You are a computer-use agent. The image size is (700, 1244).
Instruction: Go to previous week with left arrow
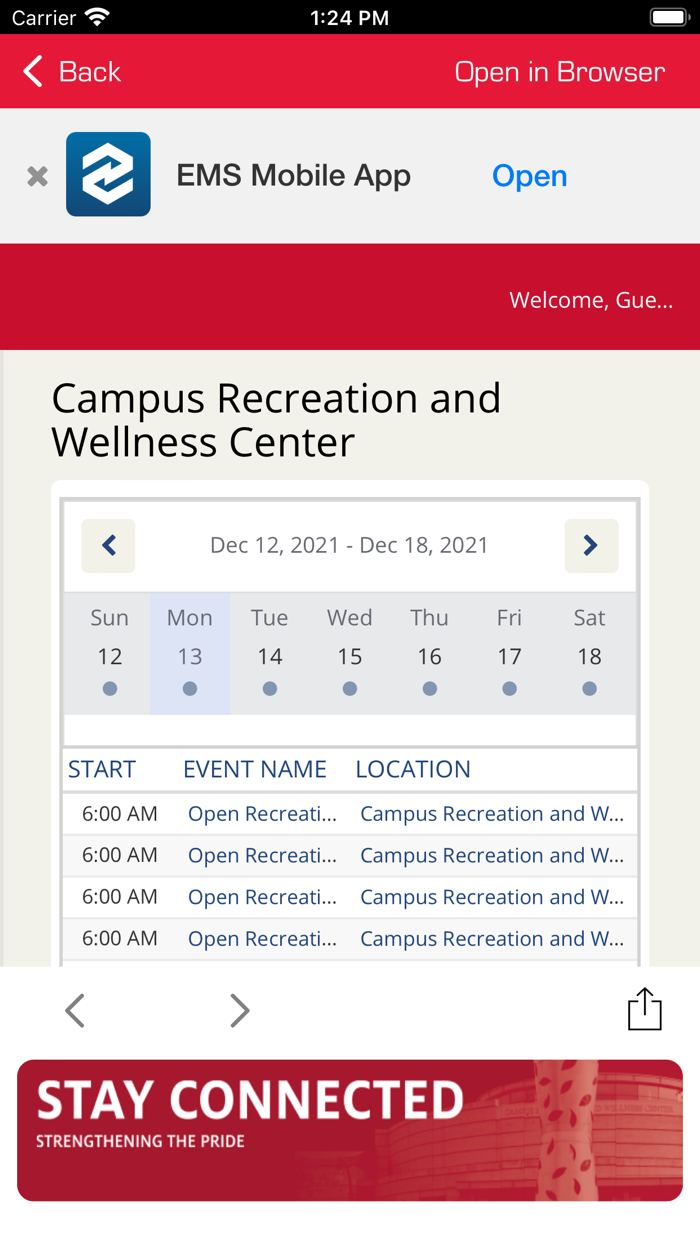tap(108, 546)
